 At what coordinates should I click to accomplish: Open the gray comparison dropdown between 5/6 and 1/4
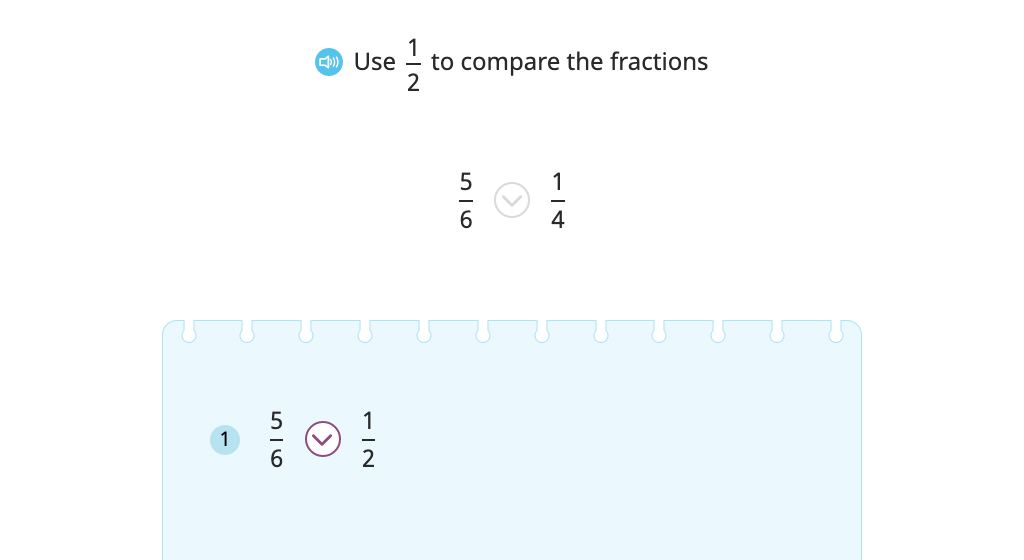pos(512,200)
